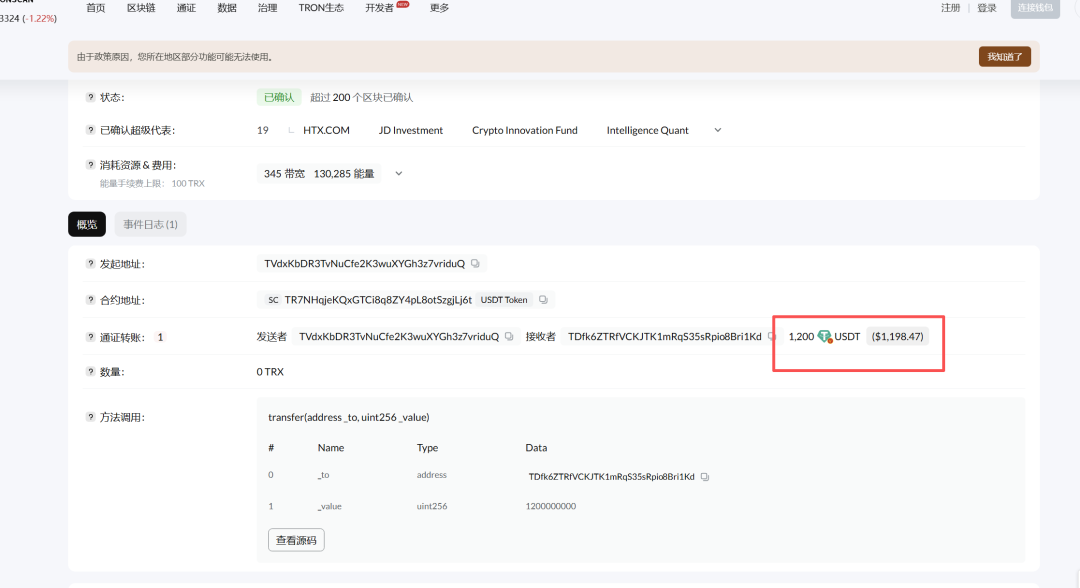This screenshot has height=588, width=1080.
Task: Click the 已确认 status badge
Action: (279, 97)
